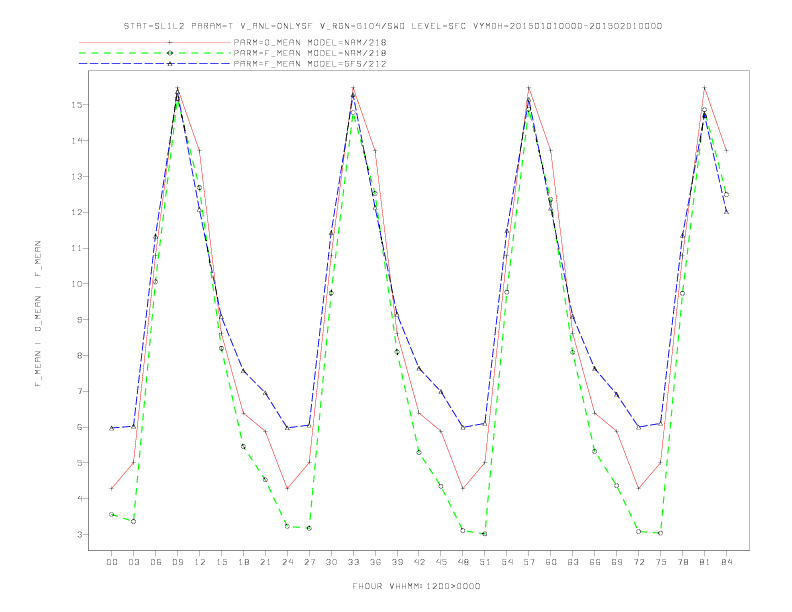
Task: Click y-axis tick label 13
Action: point(77,177)
